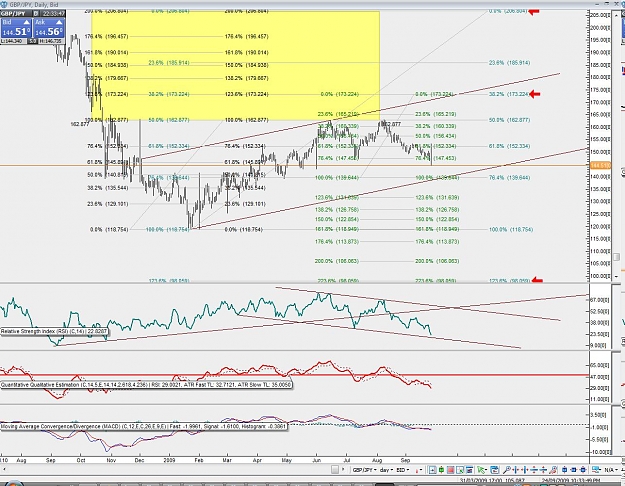Click the middle blue square shift icon

coord(574,470)
